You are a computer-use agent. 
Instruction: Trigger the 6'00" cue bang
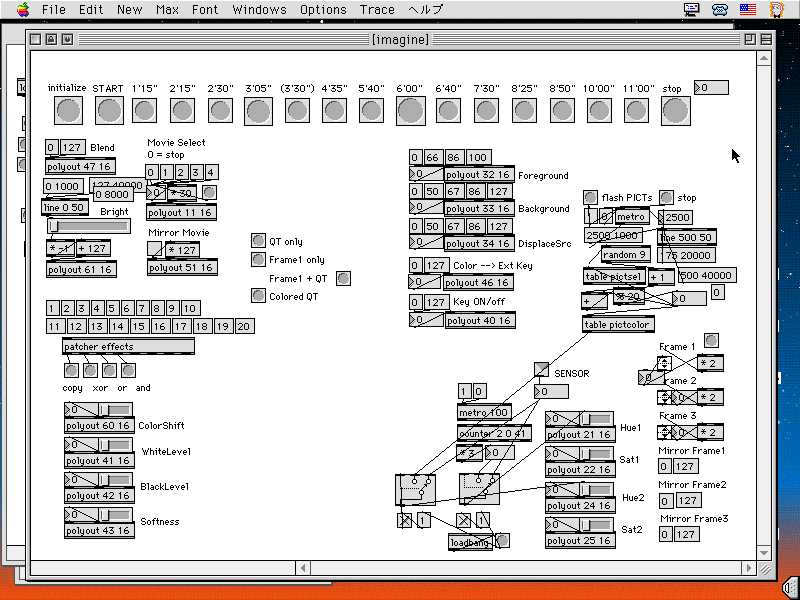pyautogui.click(x=411, y=111)
